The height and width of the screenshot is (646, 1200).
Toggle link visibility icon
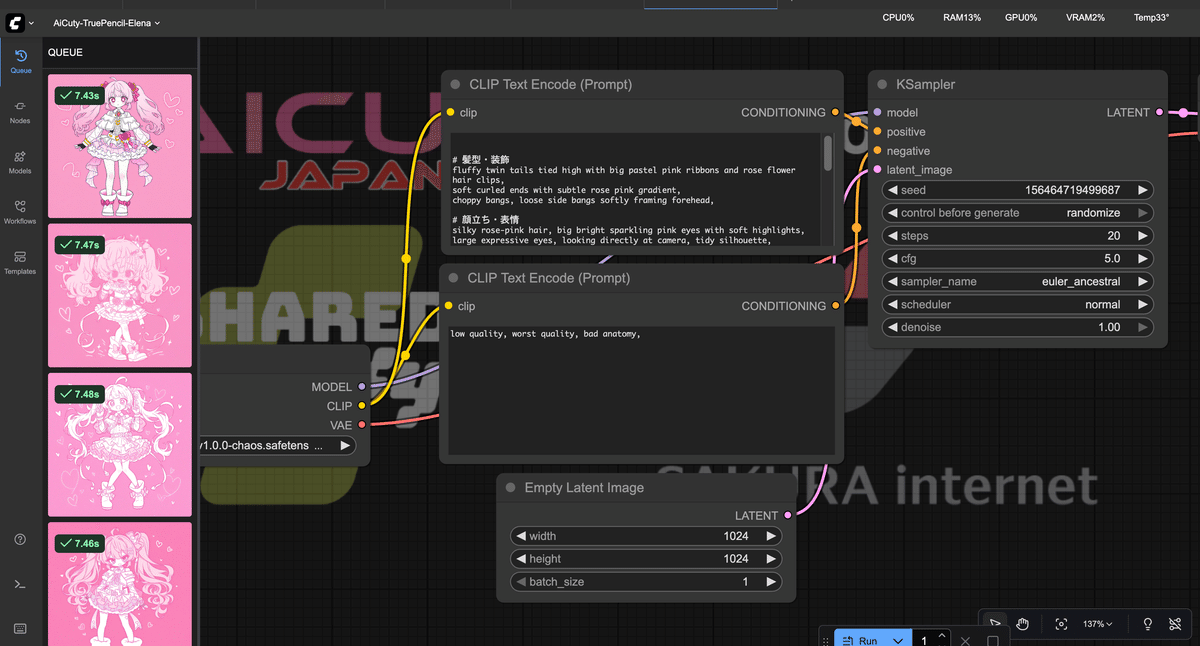(1176, 624)
